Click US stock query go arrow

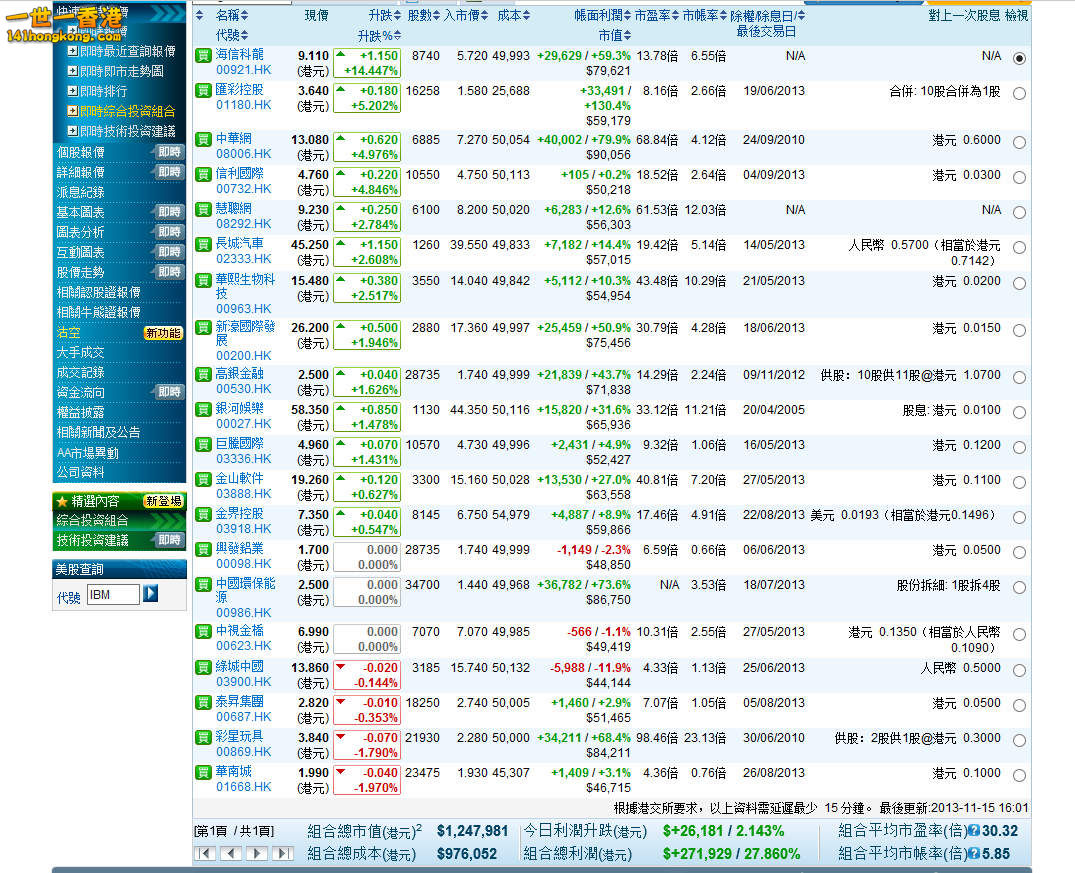click(150, 593)
